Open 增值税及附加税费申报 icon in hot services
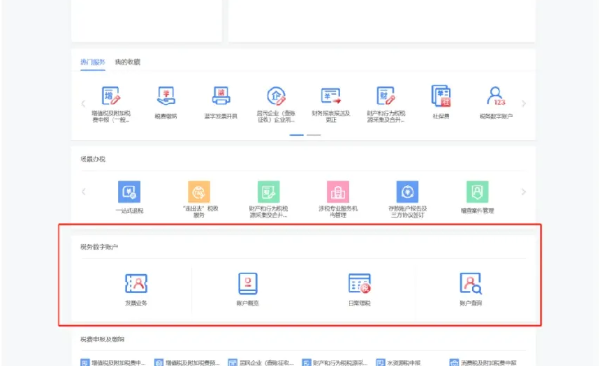599x366 pixels. click(111, 96)
